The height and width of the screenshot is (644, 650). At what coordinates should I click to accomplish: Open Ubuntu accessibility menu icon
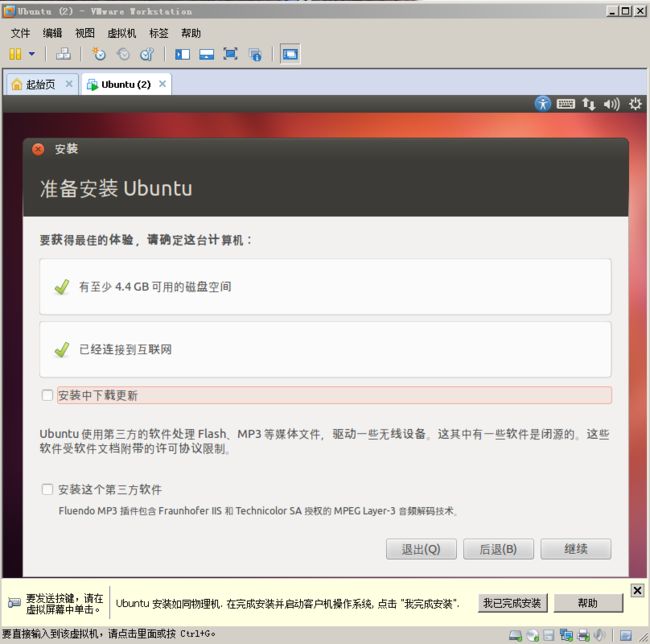(543, 104)
